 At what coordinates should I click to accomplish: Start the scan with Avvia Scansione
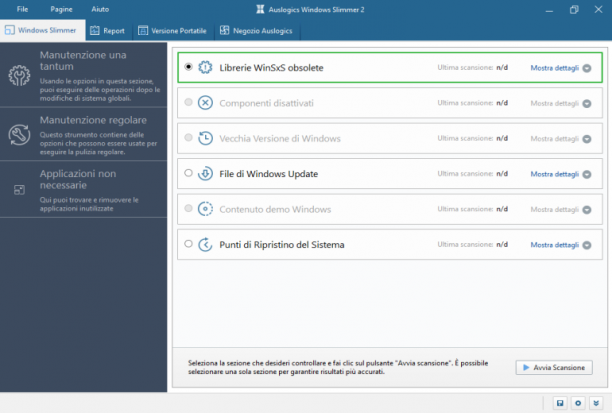coord(554,367)
